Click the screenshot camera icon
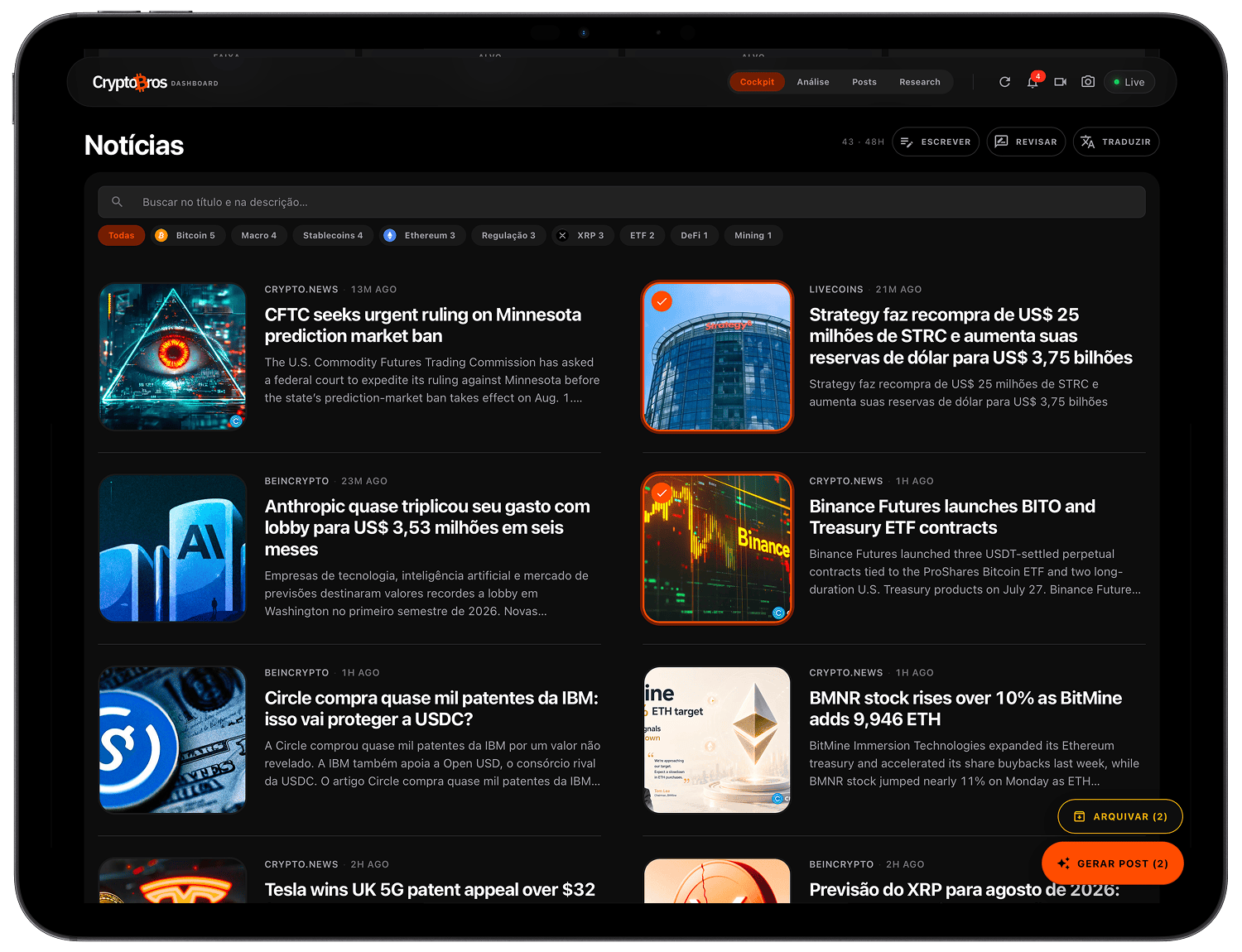The width and height of the screenshot is (1242, 952). click(x=1088, y=82)
